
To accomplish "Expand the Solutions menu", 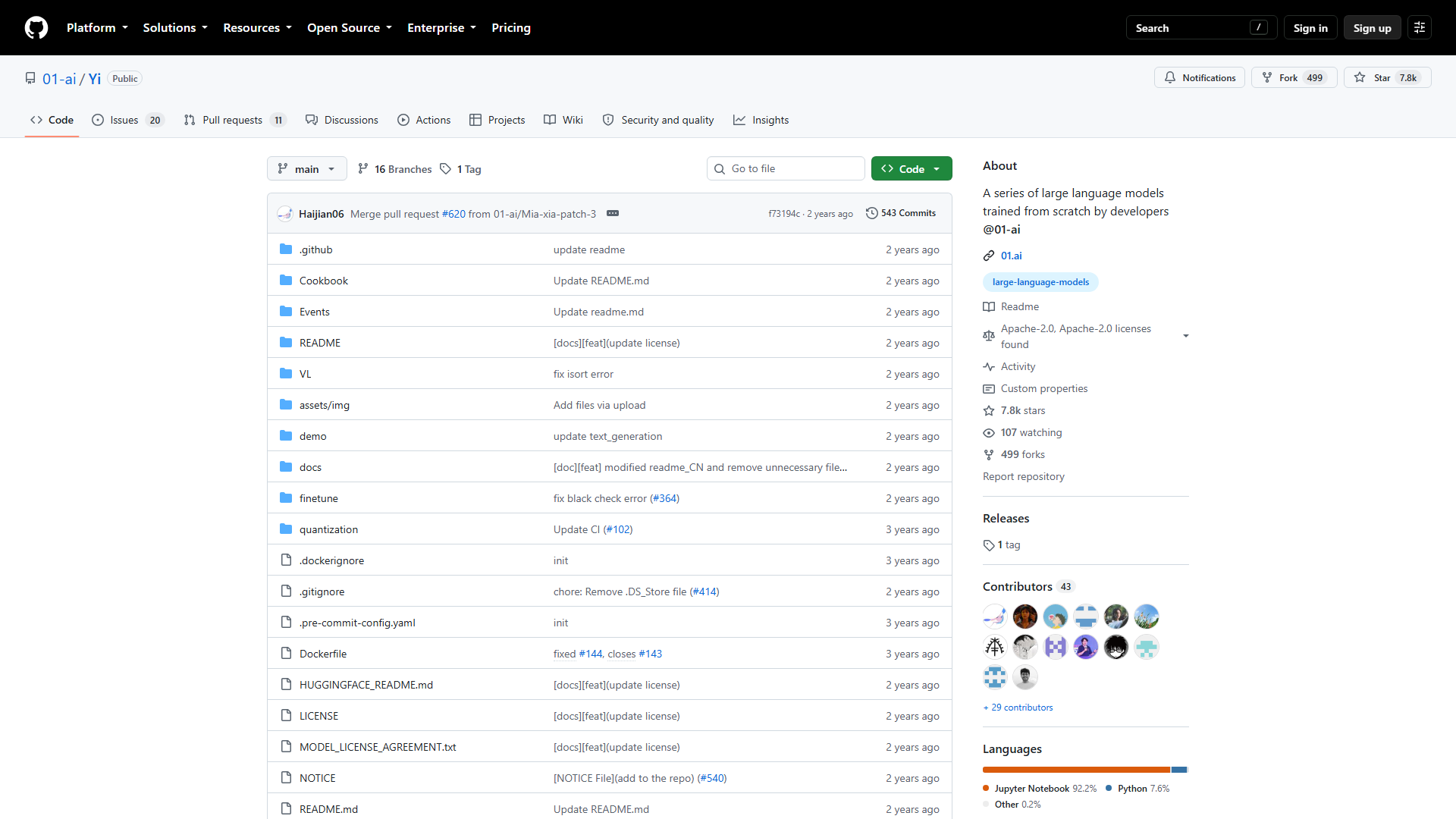I will 175,28.
